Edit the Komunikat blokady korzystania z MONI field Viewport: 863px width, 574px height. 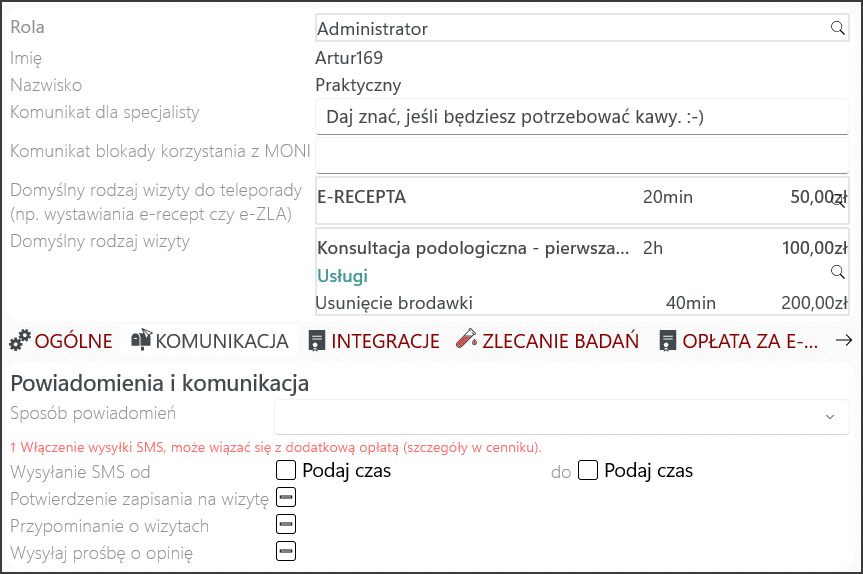582,156
